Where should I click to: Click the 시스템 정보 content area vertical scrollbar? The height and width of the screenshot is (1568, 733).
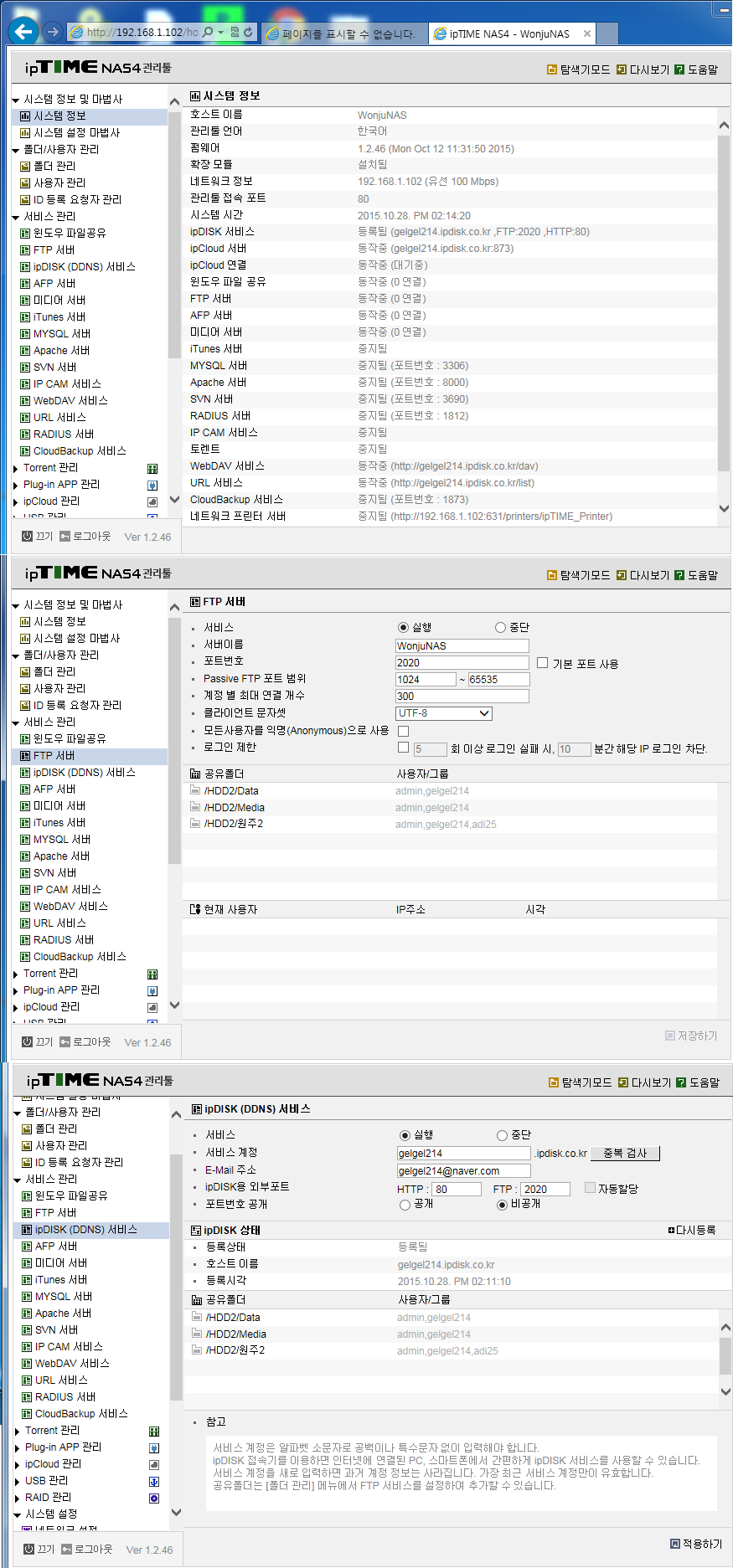click(724, 316)
